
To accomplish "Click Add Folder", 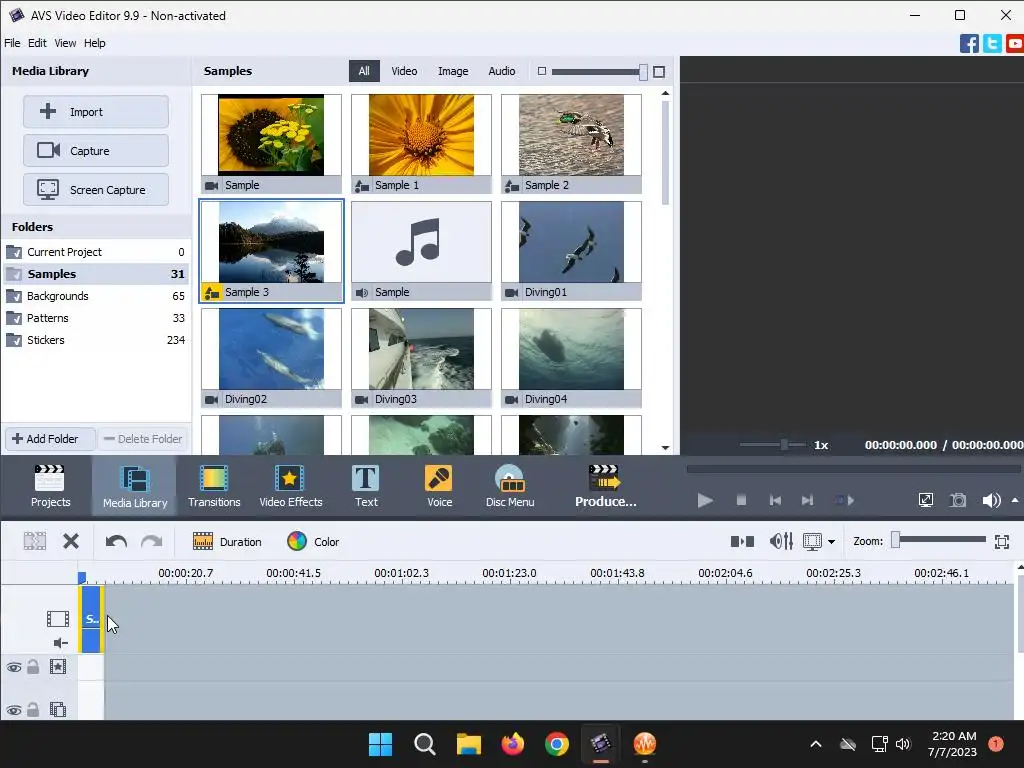I will (50, 439).
